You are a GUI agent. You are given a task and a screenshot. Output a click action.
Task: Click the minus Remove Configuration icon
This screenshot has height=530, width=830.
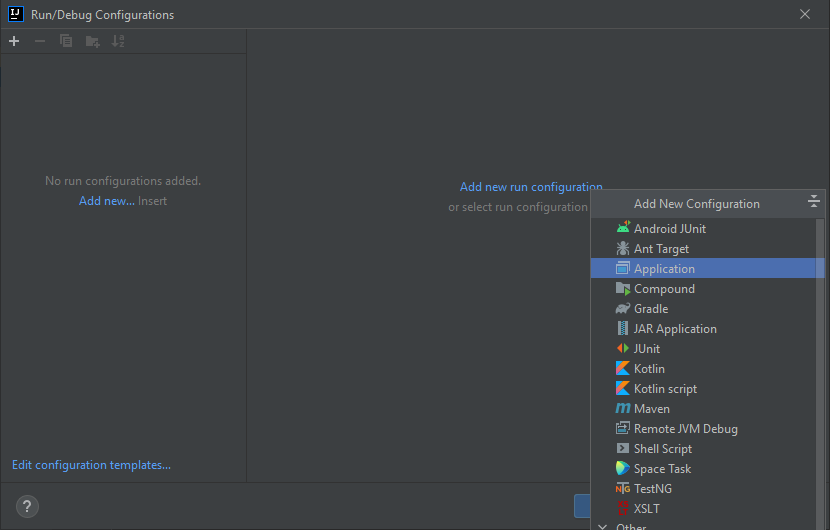[x=40, y=41]
